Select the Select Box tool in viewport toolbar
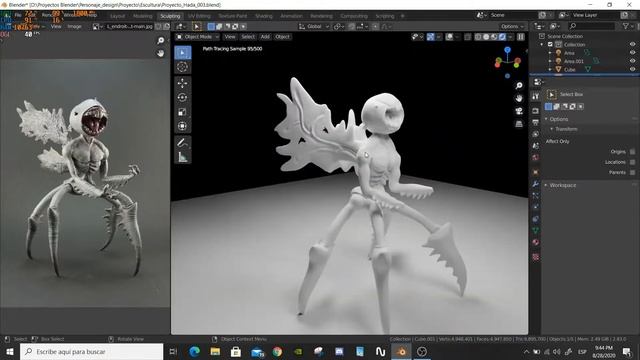Image resolution: width=640 pixels, height=360 pixels. 182,53
